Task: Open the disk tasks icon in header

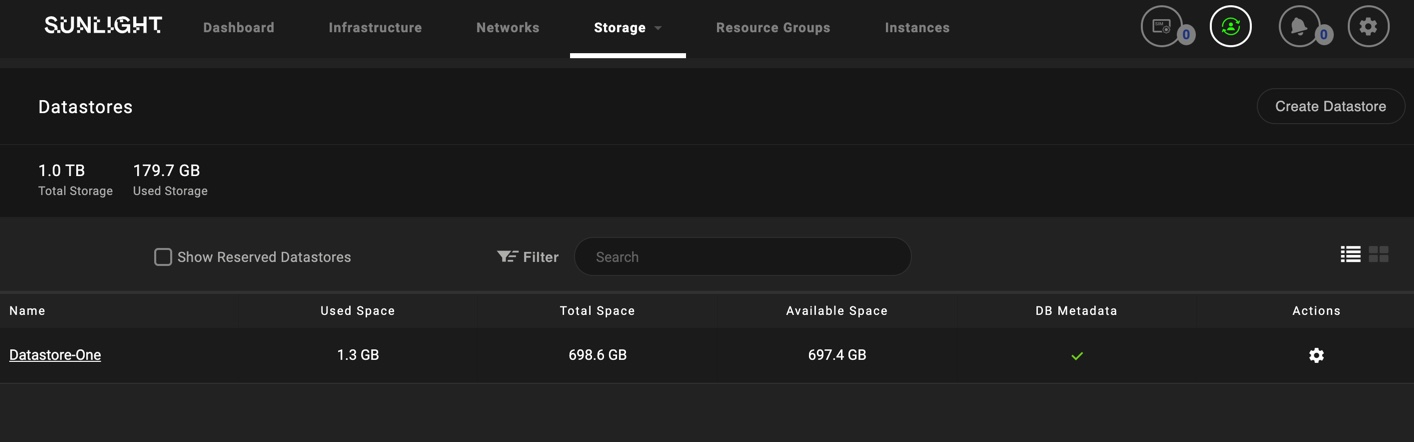Action: [1162, 27]
